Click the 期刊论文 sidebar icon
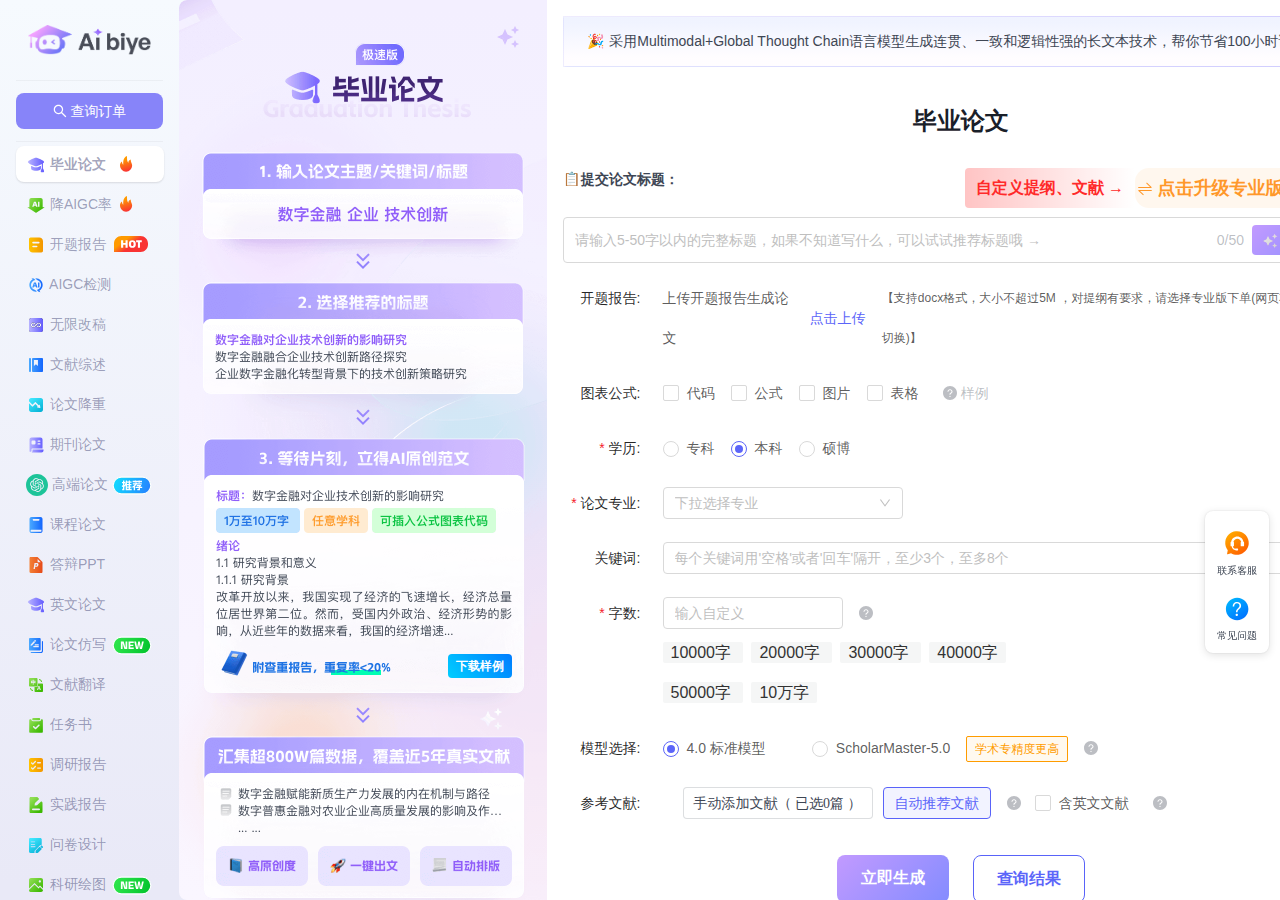 click(36, 444)
